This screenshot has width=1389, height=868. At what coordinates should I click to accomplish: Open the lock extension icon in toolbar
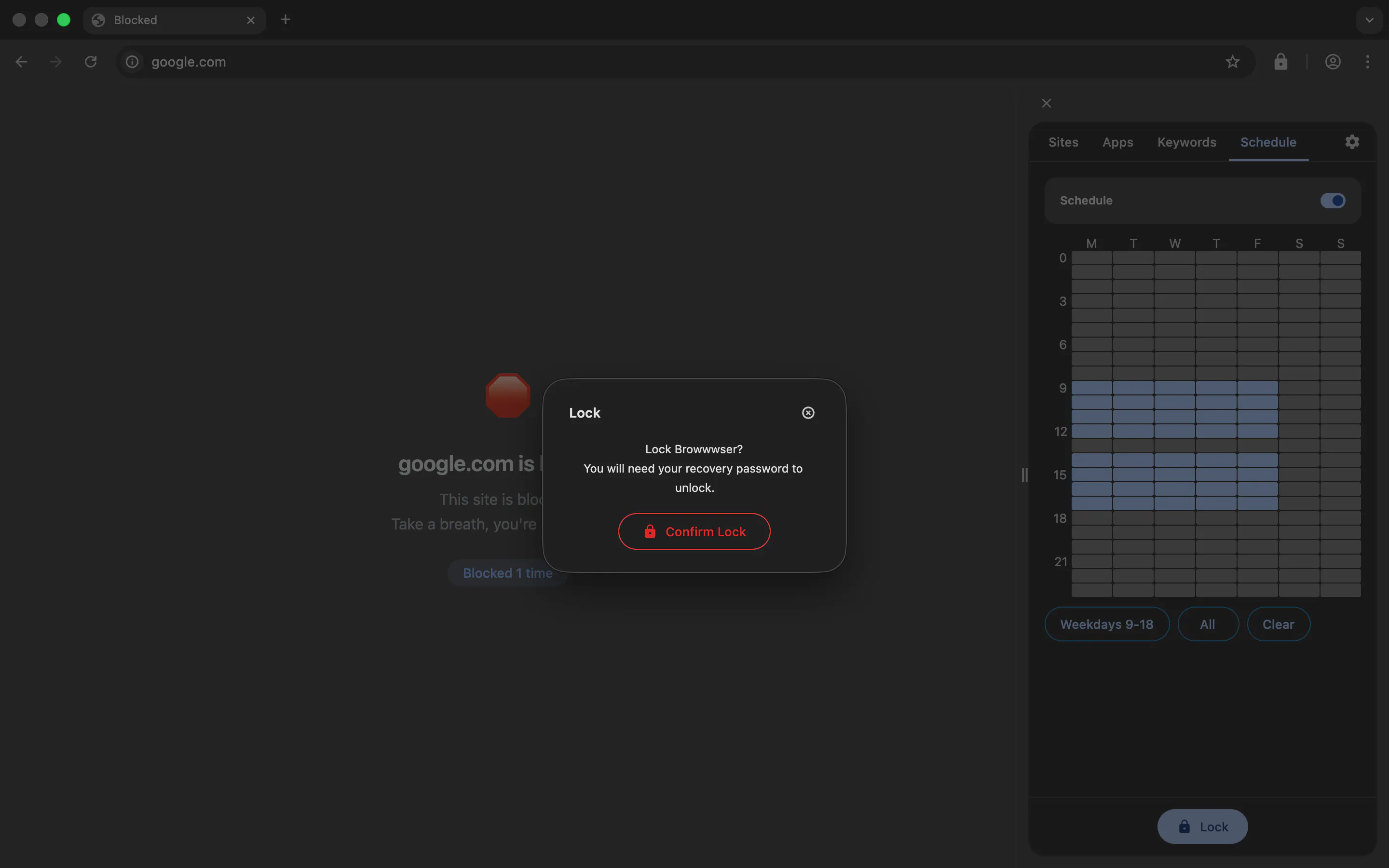tap(1280, 61)
